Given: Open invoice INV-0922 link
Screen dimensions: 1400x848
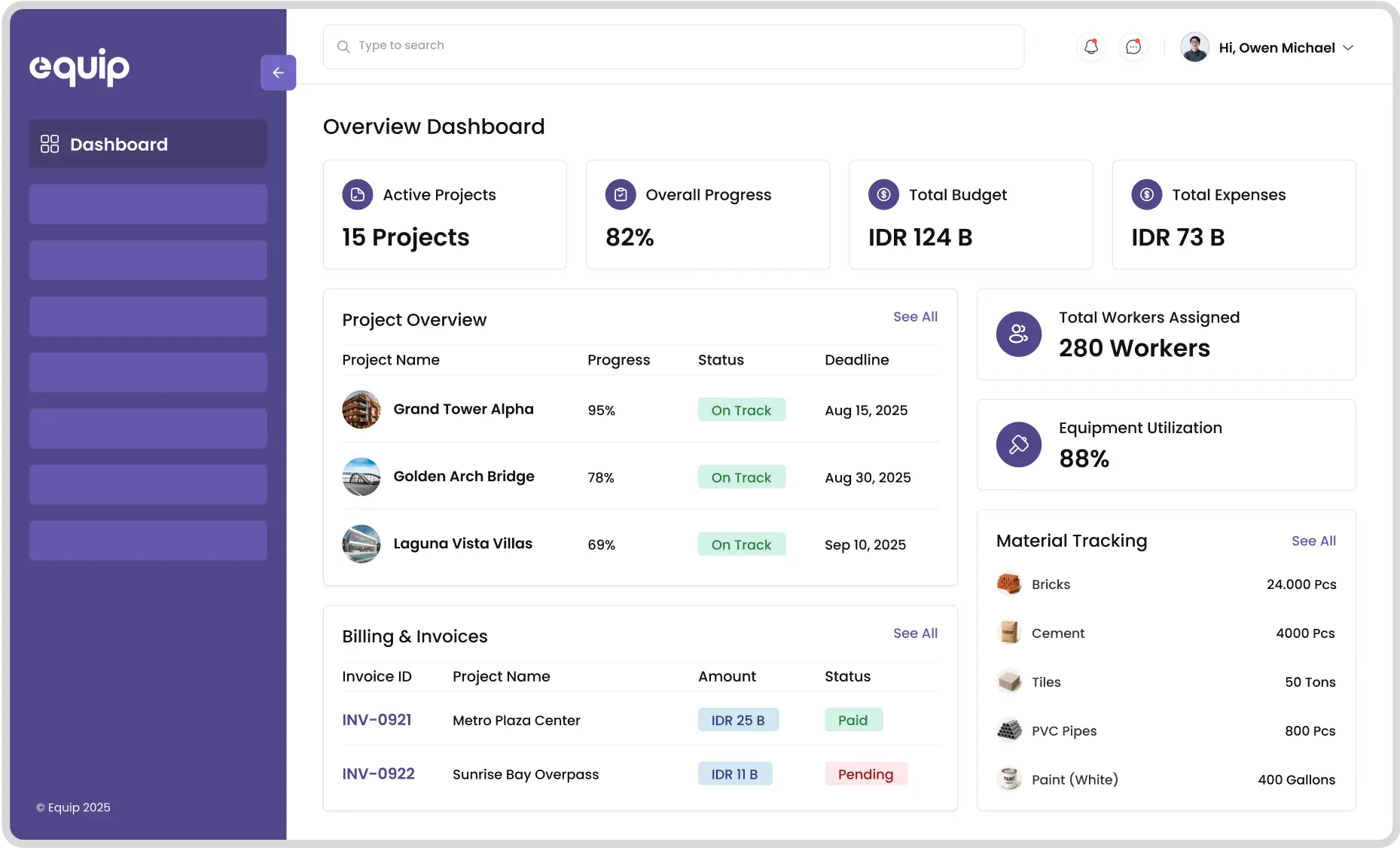Looking at the screenshot, I should coord(378,774).
